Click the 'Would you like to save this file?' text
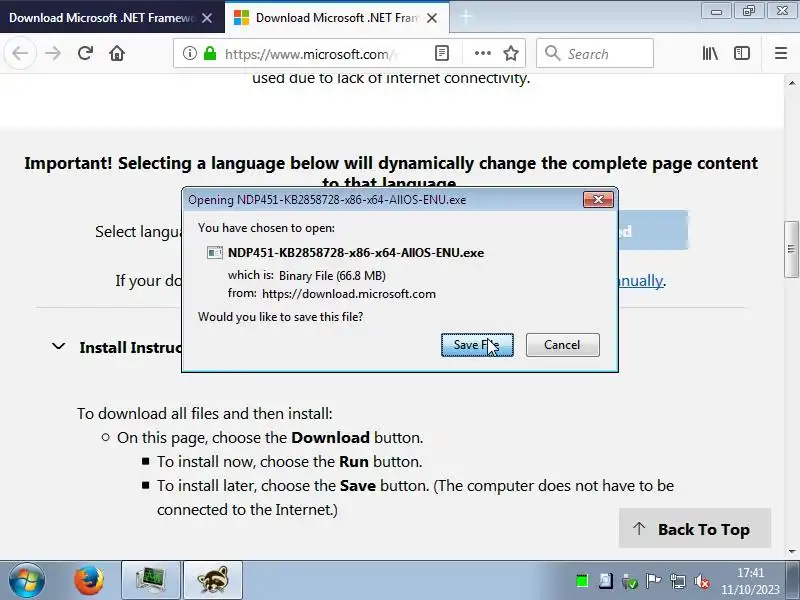This screenshot has height=600, width=800. click(281, 317)
